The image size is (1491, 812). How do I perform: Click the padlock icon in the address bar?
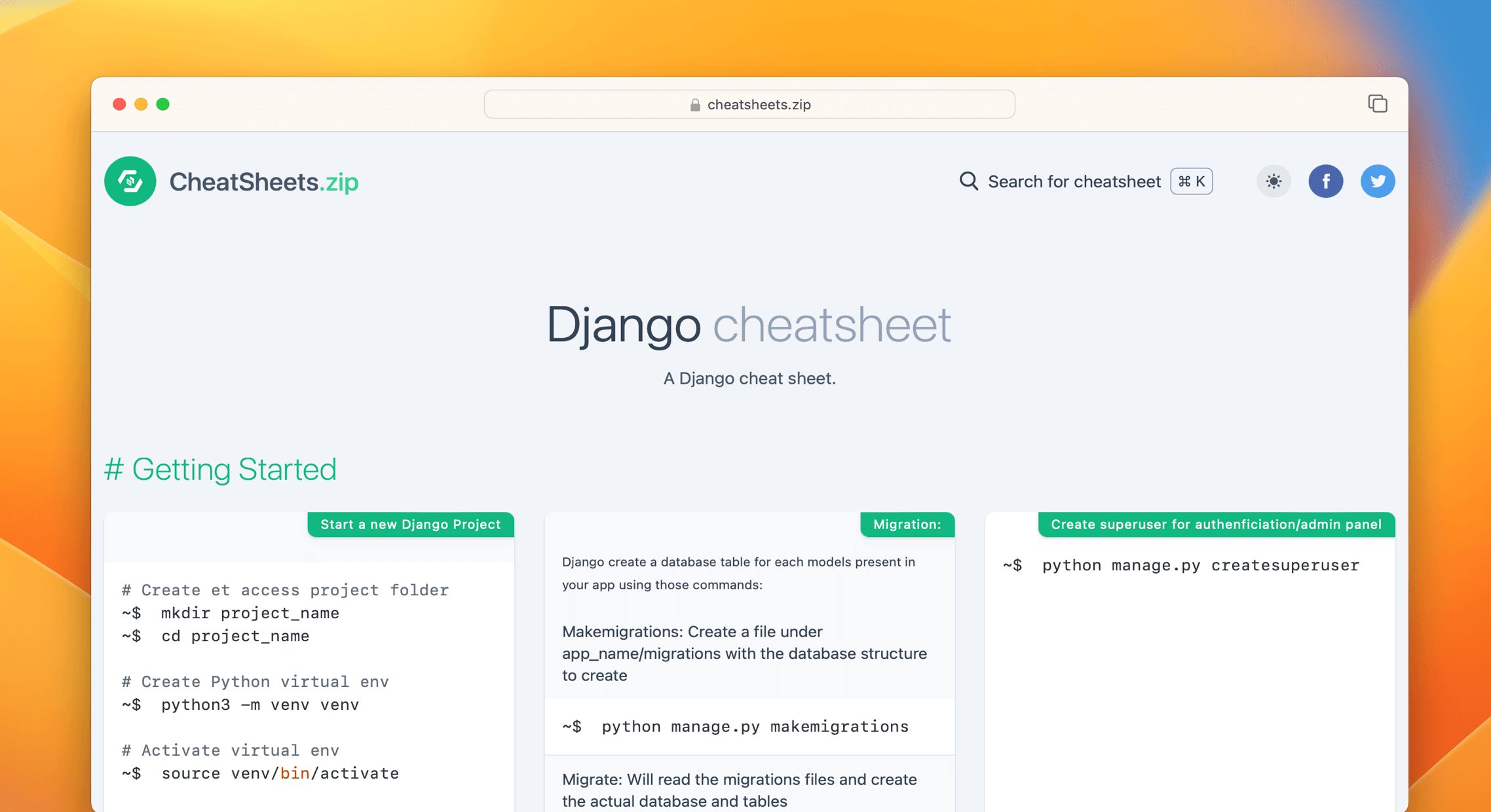click(694, 104)
